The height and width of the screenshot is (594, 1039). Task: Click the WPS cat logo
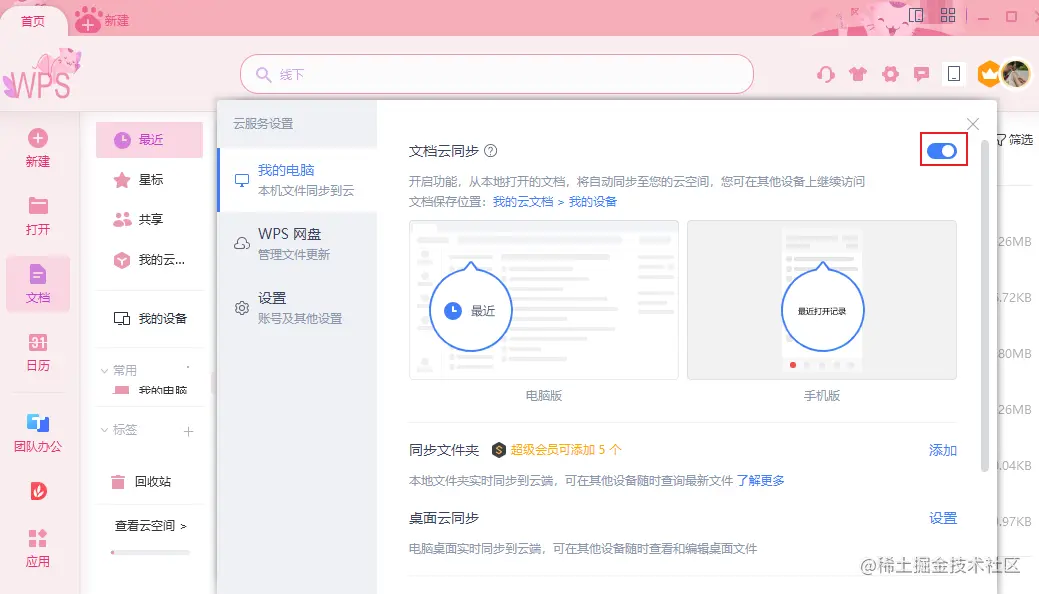click(42, 74)
